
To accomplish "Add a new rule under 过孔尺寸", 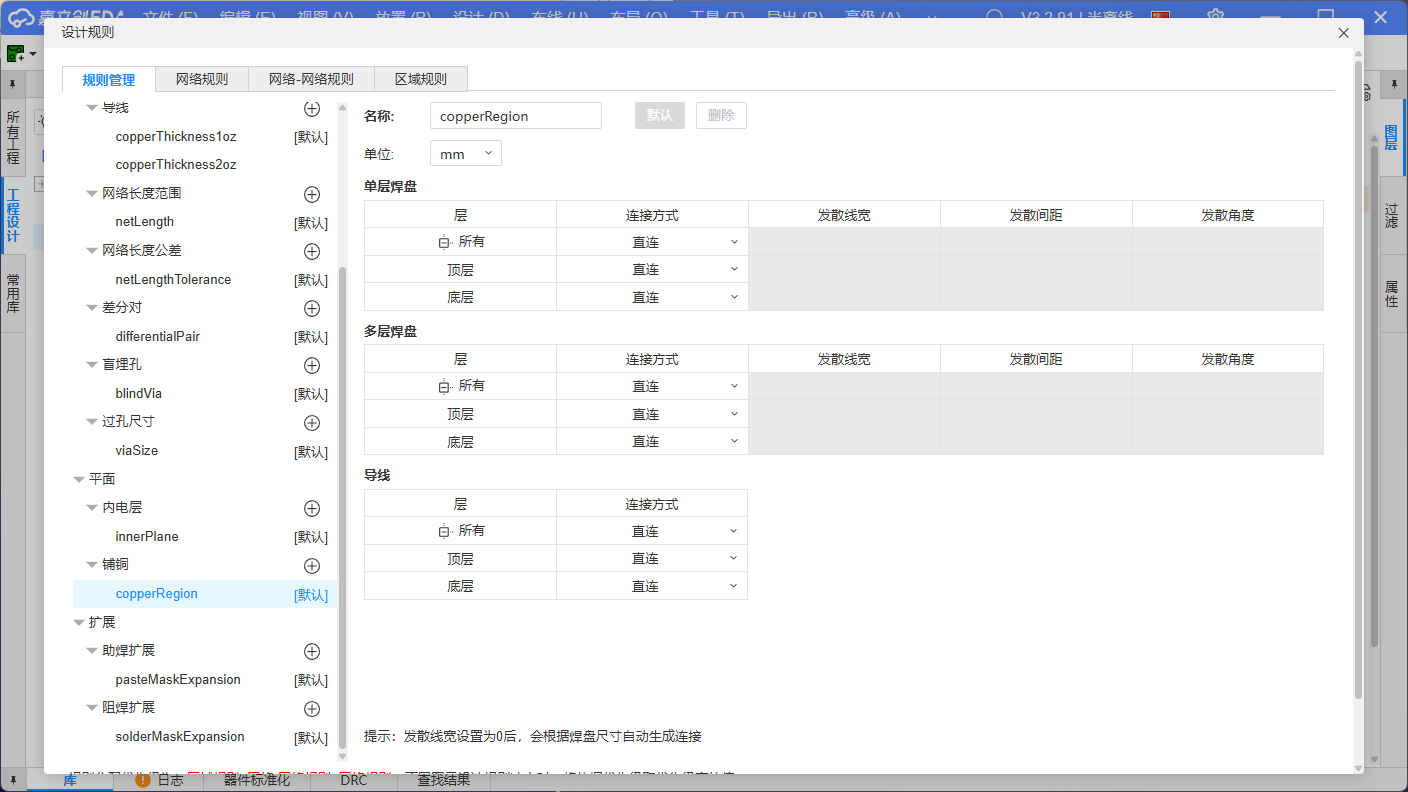I will tap(312, 423).
